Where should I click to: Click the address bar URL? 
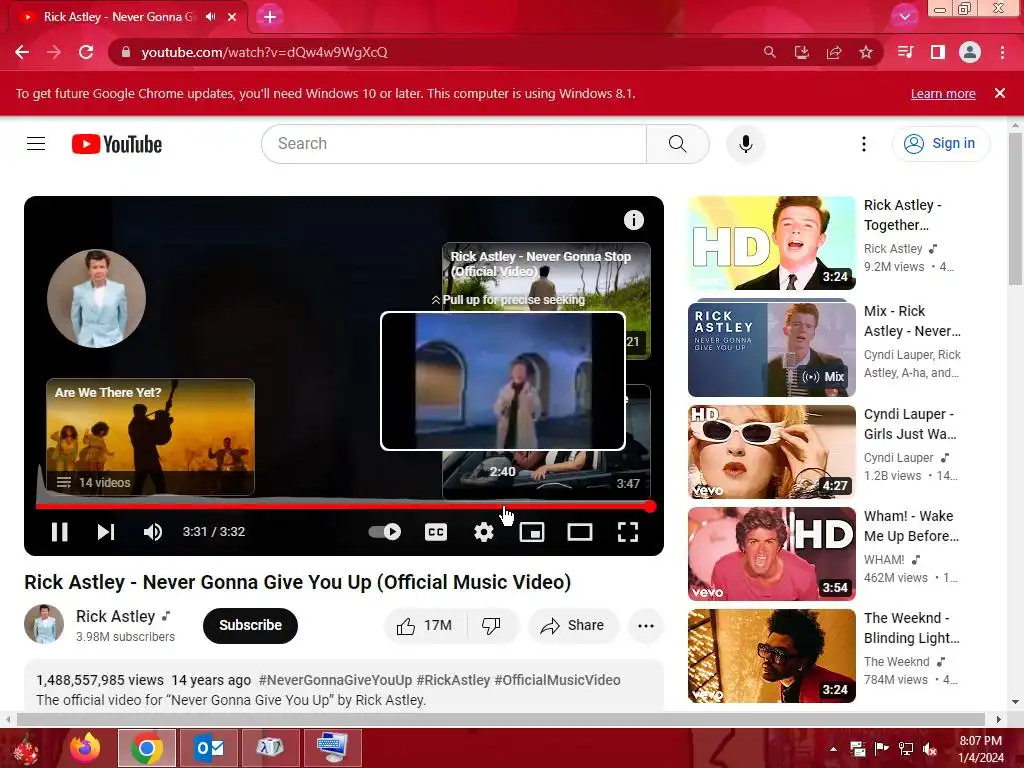pyautogui.click(x=264, y=52)
